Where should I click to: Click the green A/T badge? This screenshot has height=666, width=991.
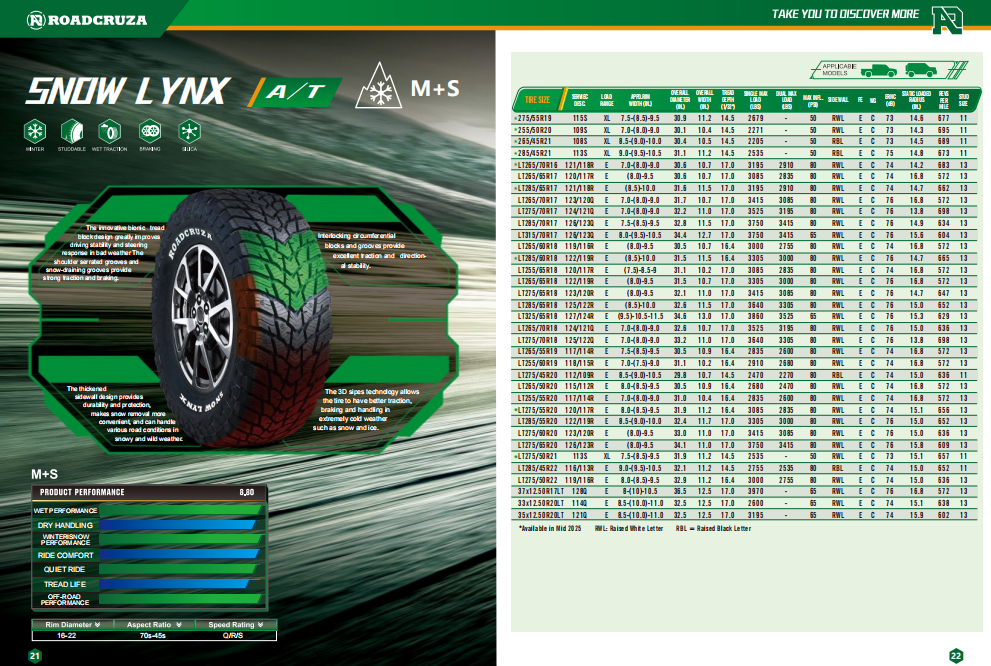(x=295, y=92)
